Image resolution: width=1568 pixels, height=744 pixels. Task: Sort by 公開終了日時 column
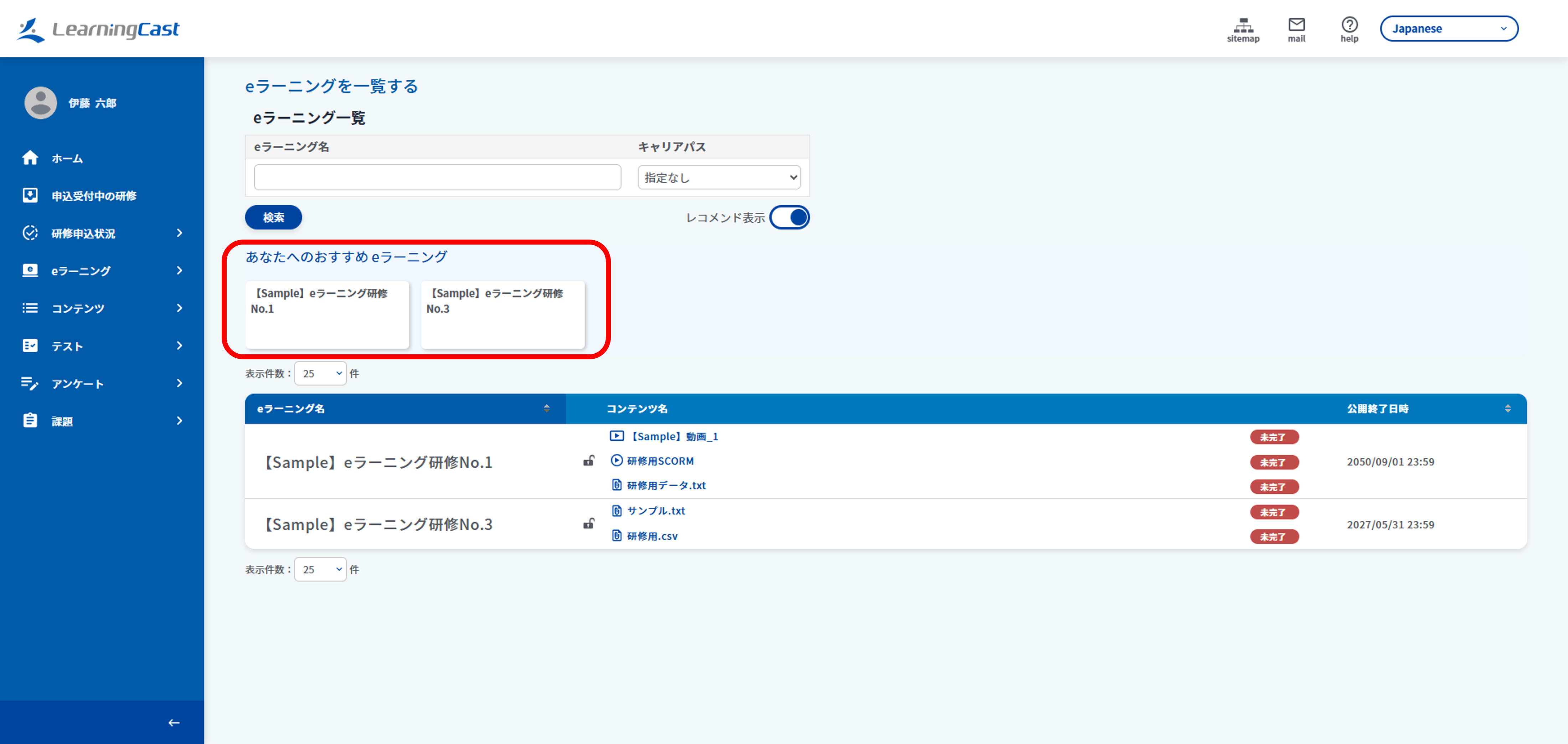[x=1507, y=409]
